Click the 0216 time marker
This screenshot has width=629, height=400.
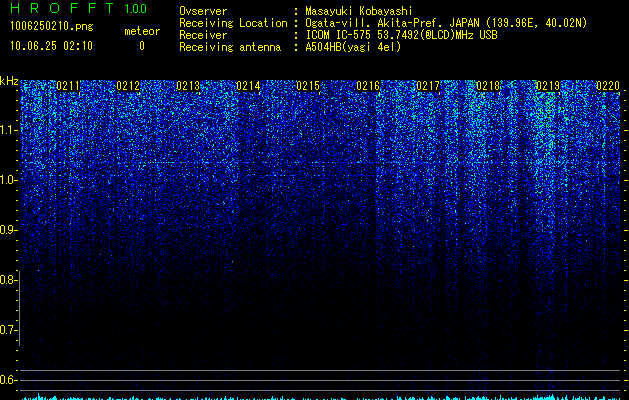pos(368,85)
